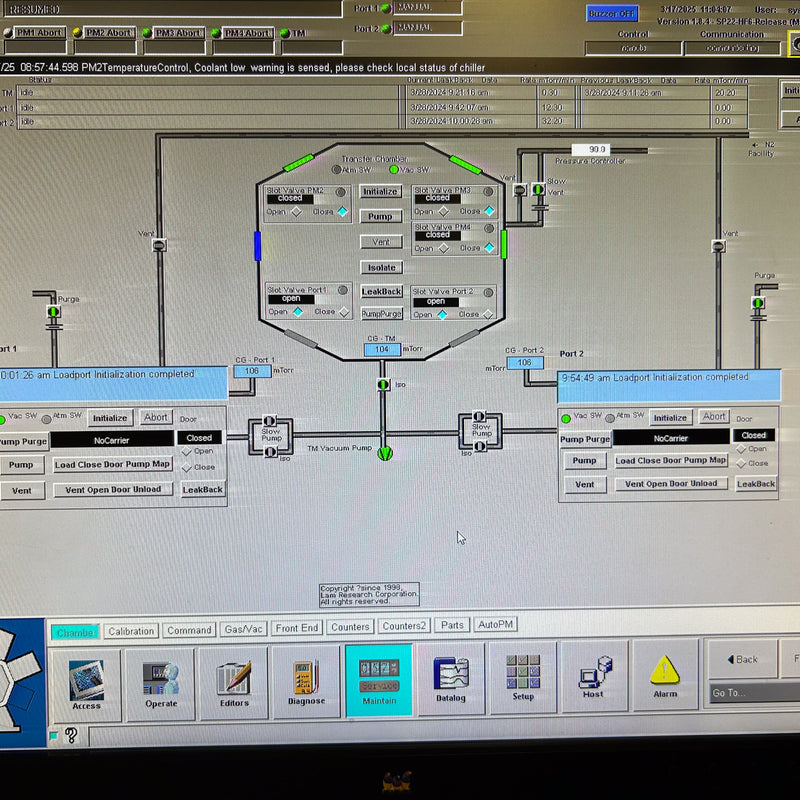Open the Datalog icon

(x=451, y=679)
